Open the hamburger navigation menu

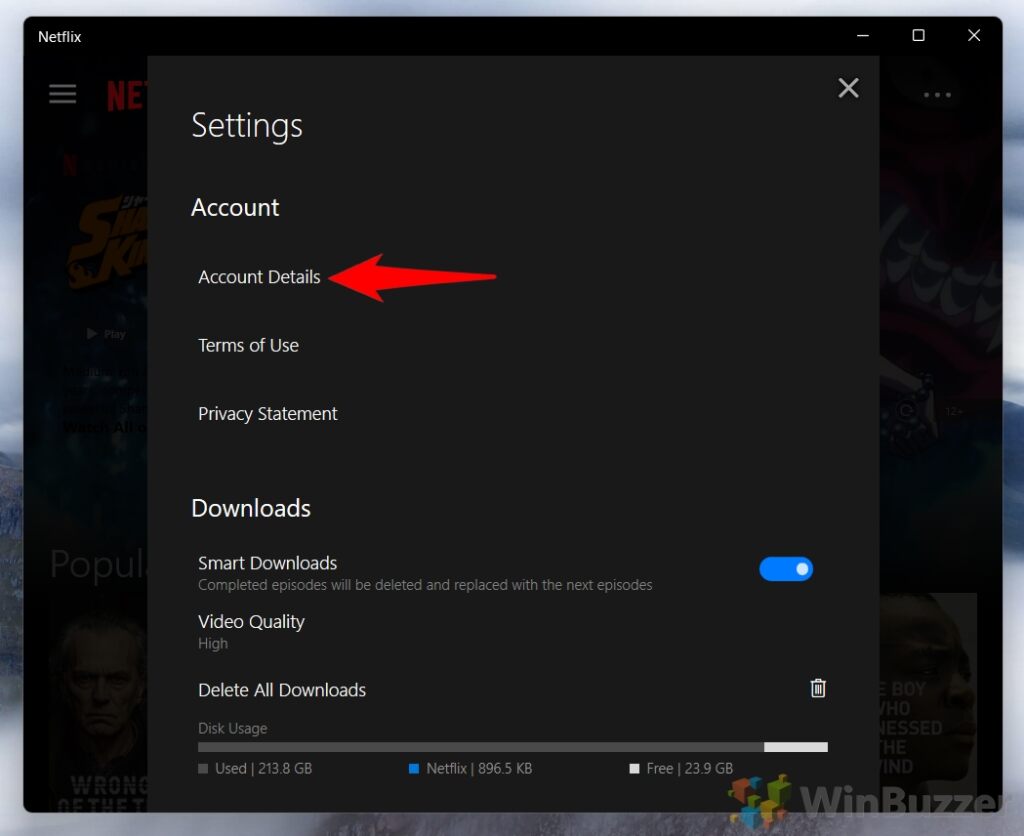pyautogui.click(x=62, y=93)
